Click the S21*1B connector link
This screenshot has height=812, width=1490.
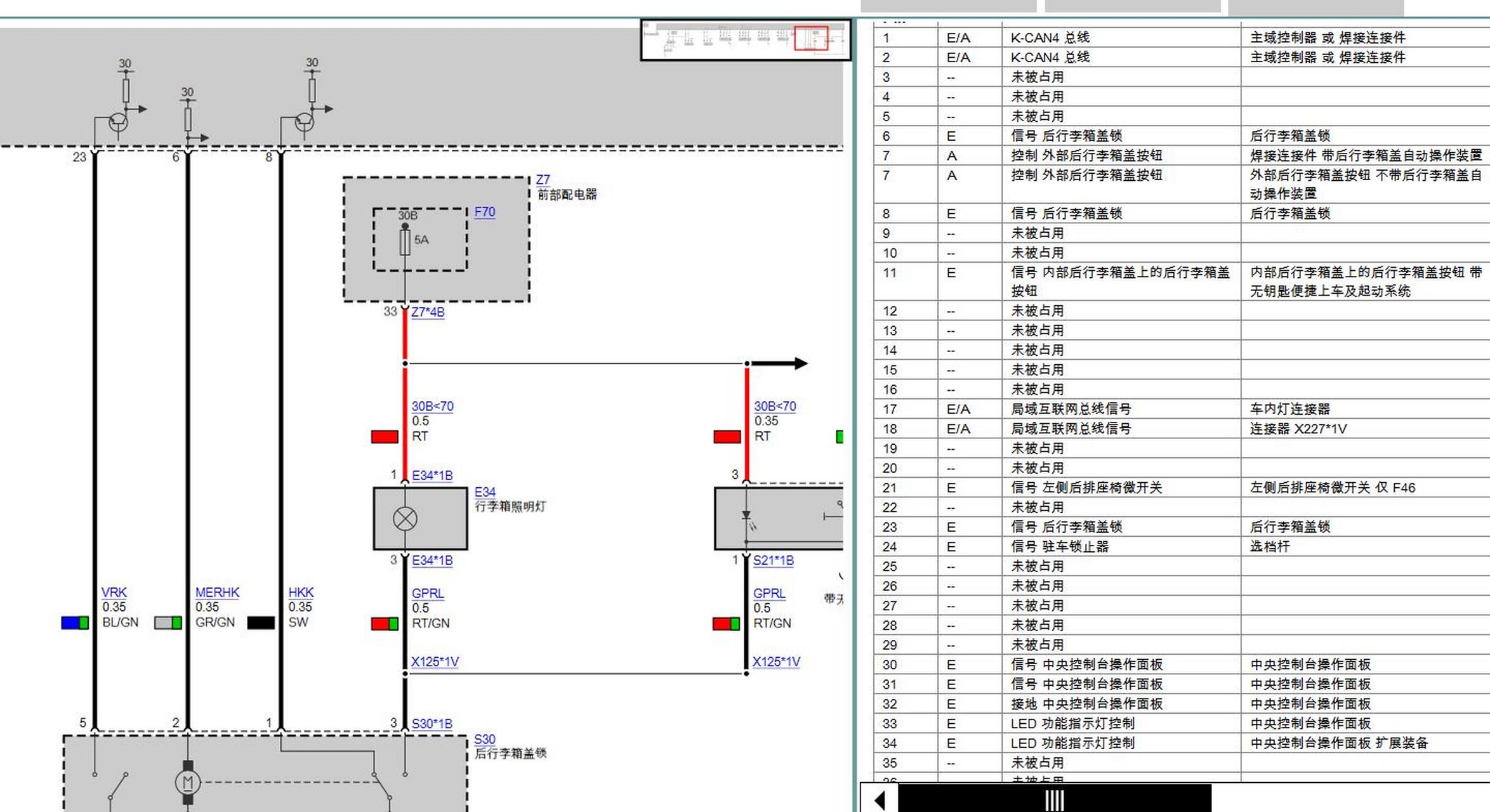pyautogui.click(x=774, y=560)
